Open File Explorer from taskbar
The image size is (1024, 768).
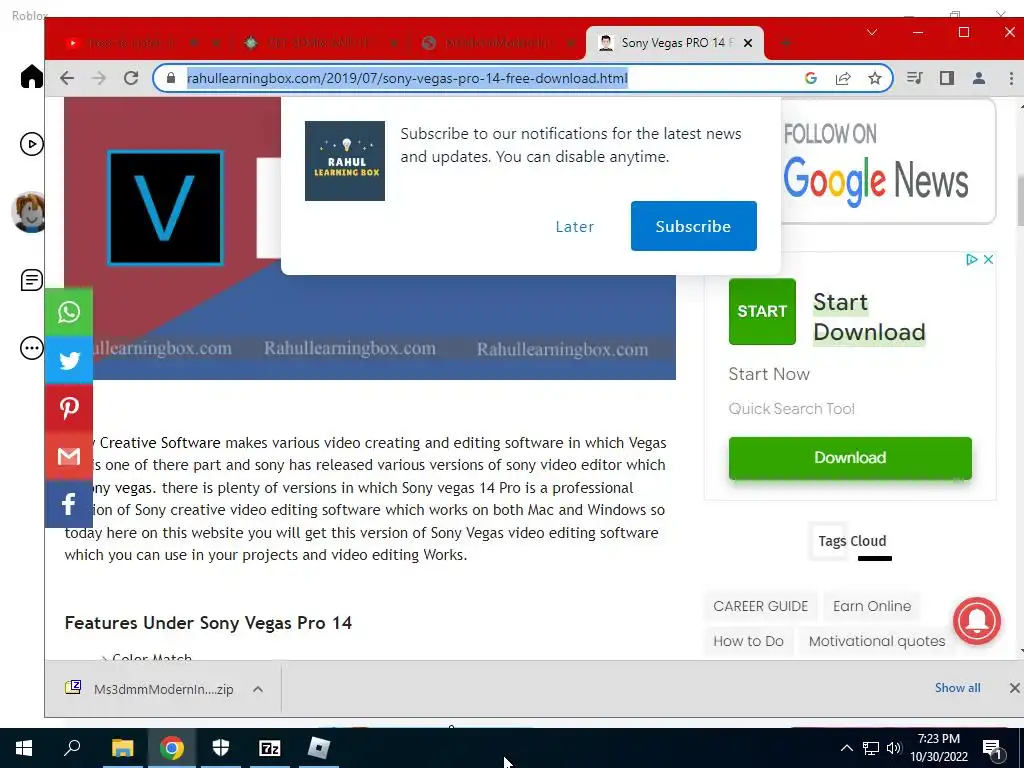click(122, 748)
